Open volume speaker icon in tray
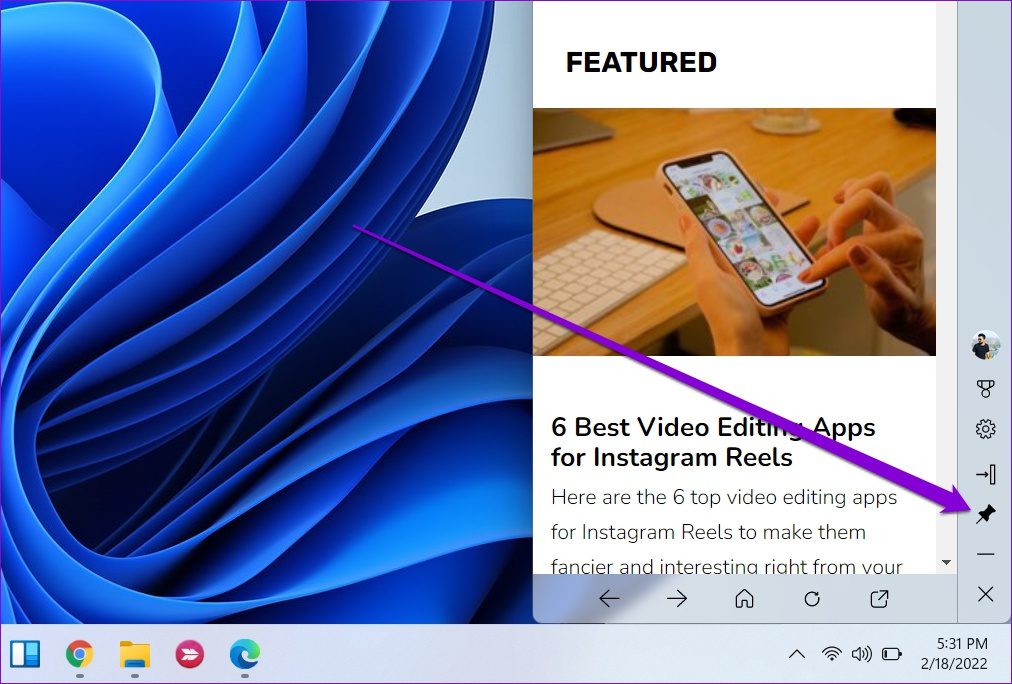Image resolution: width=1012 pixels, height=684 pixels. point(862,654)
